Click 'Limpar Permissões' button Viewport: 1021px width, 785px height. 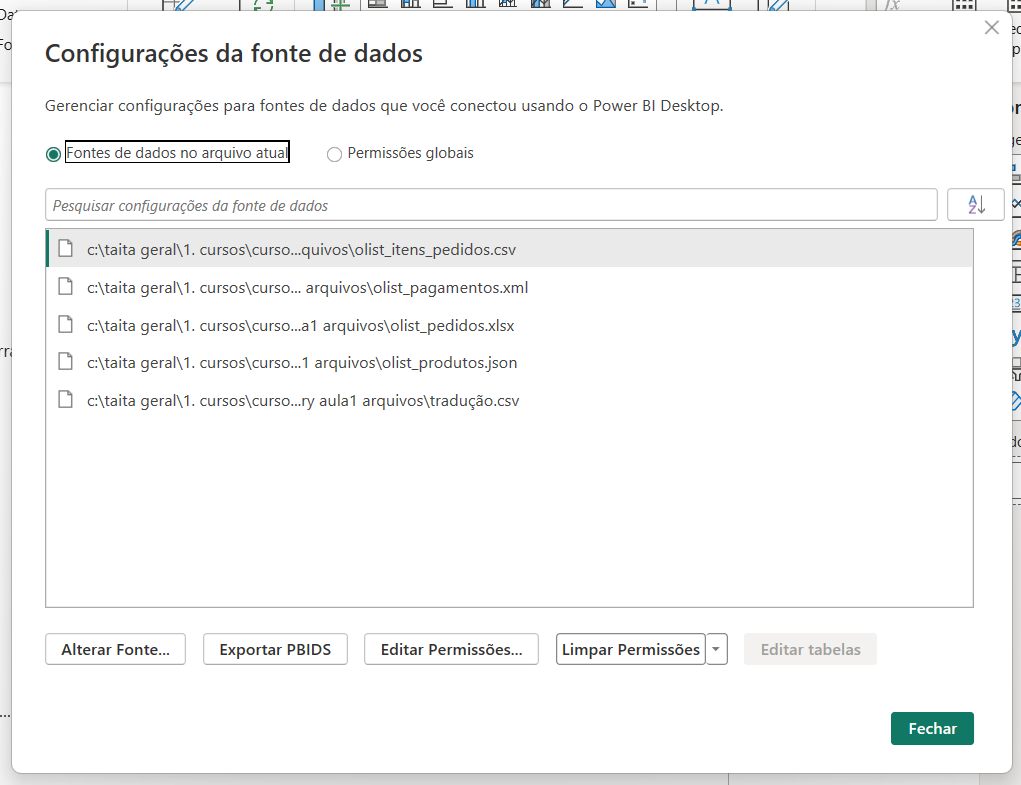click(630, 649)
